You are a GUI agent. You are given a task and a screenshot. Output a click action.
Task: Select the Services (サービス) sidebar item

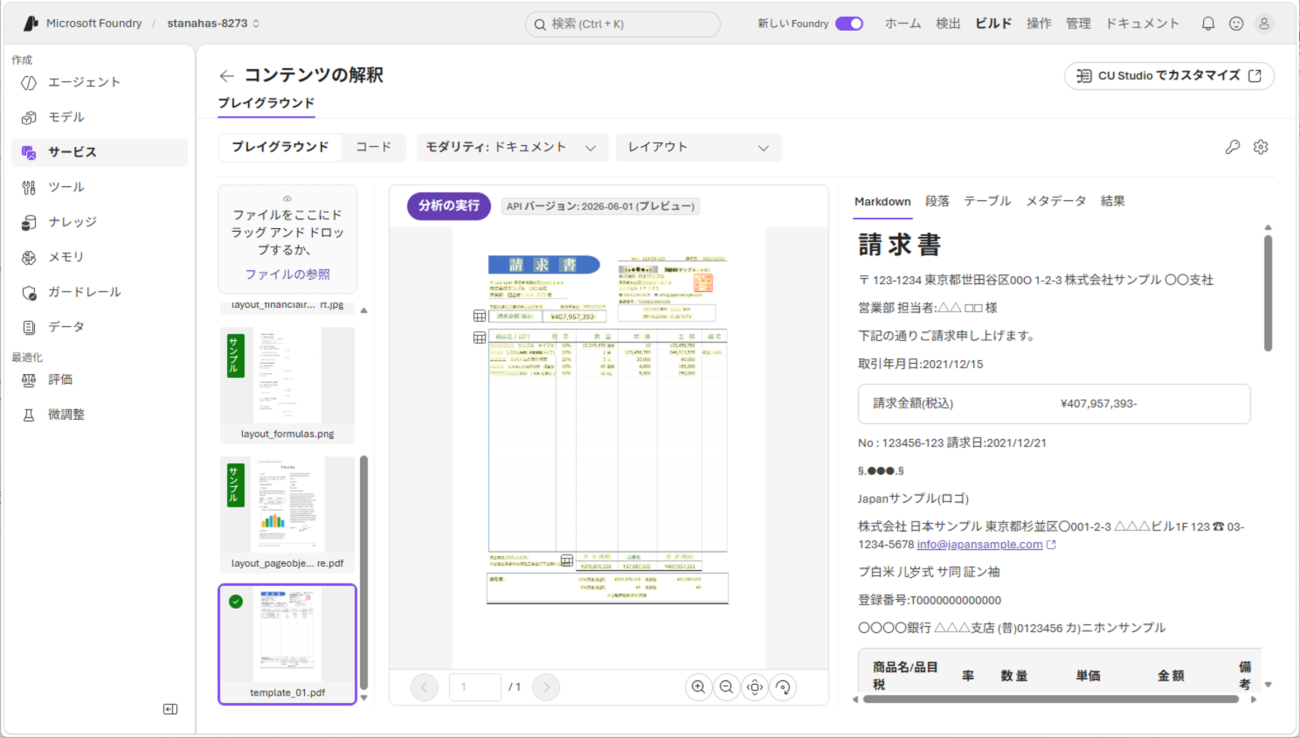[x=99, y=152]
